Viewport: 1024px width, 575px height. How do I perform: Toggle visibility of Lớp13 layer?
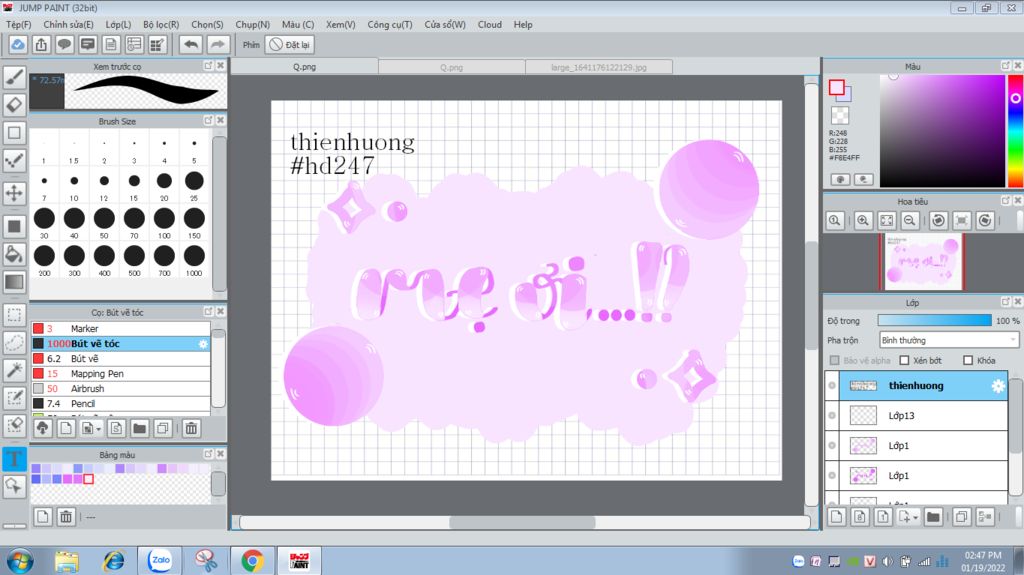pyautogui.click(x=832, y=416)
